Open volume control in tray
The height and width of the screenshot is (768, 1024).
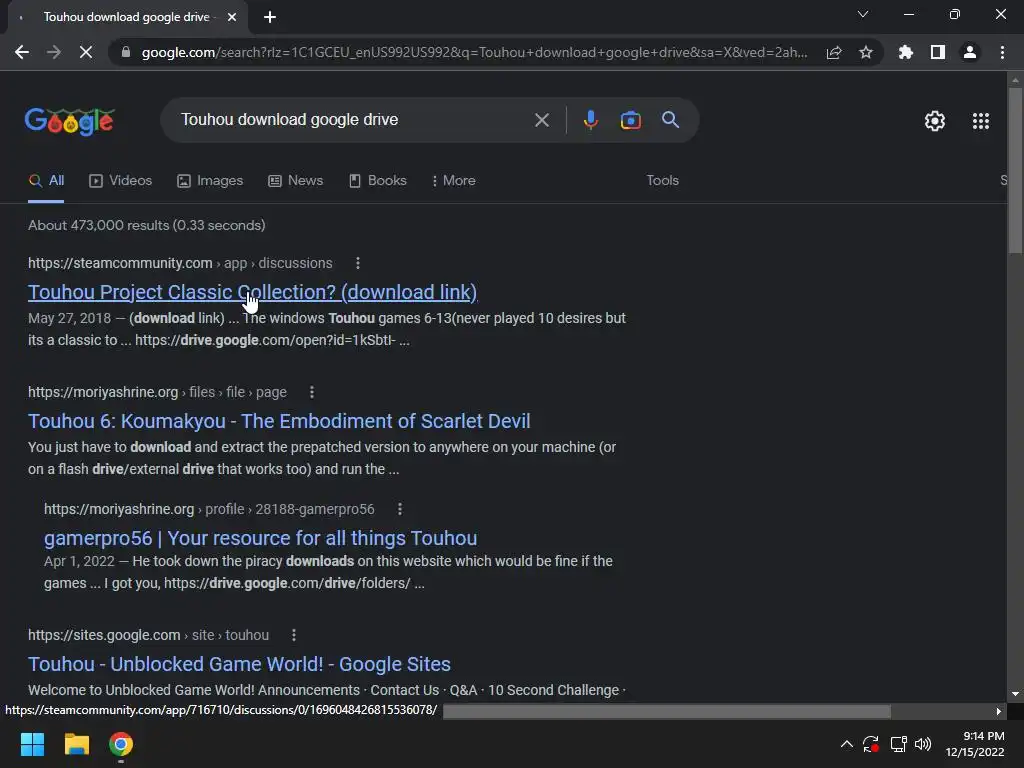point(923,744)
